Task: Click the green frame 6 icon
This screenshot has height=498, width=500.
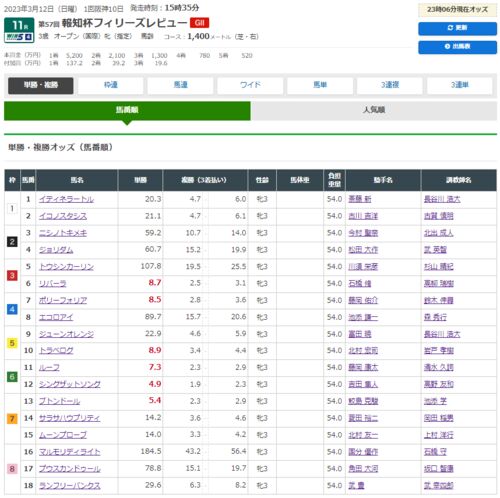Action: (x=12, y=376)
